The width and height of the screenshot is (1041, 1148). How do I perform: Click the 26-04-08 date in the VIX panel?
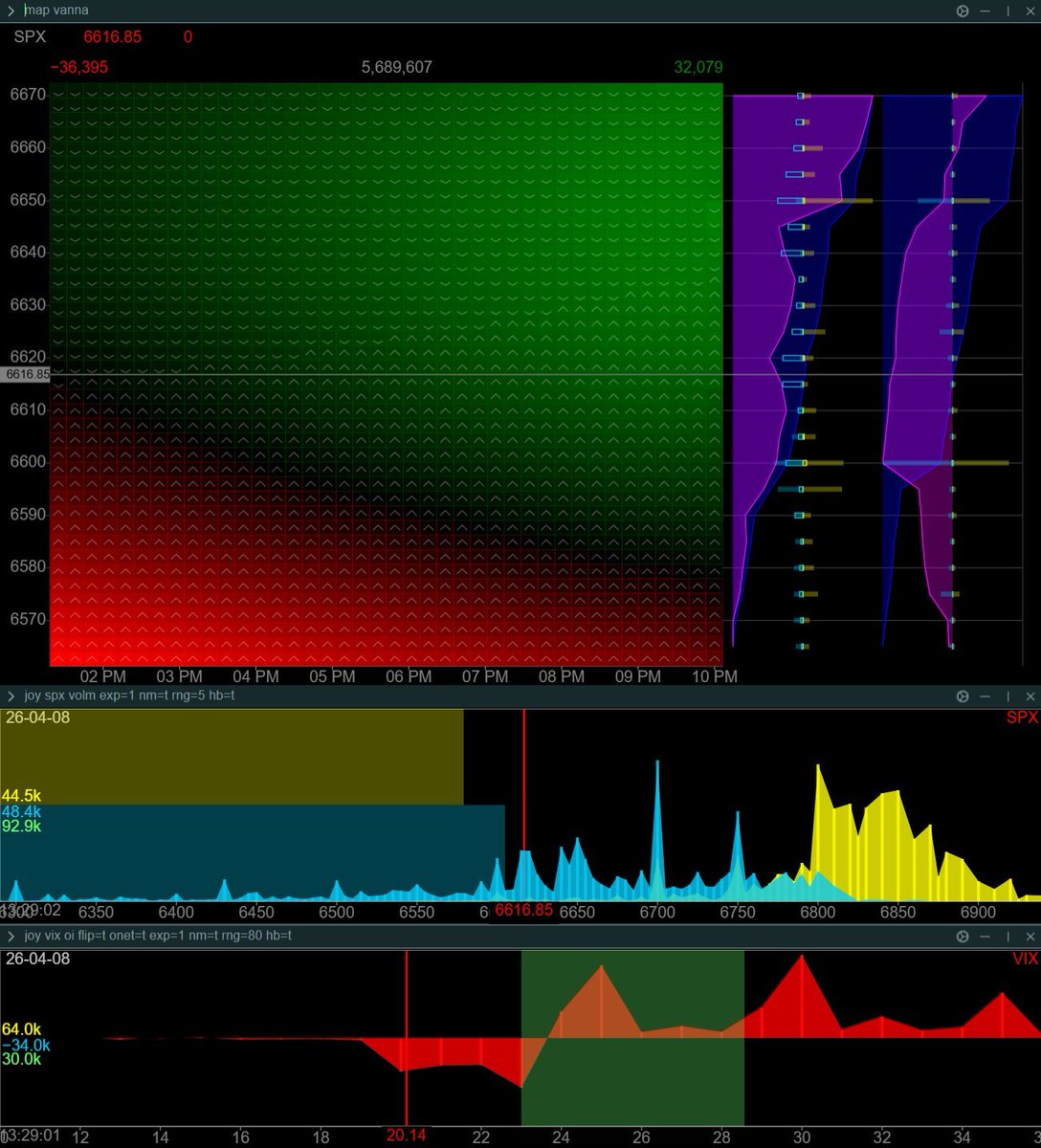click(x=37, y=959)
